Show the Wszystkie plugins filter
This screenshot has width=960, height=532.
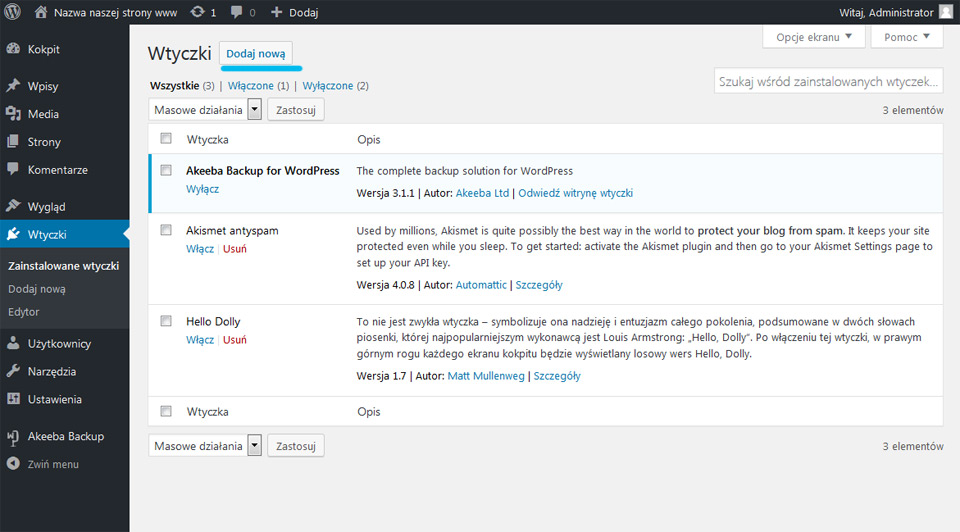click(174, 86)
